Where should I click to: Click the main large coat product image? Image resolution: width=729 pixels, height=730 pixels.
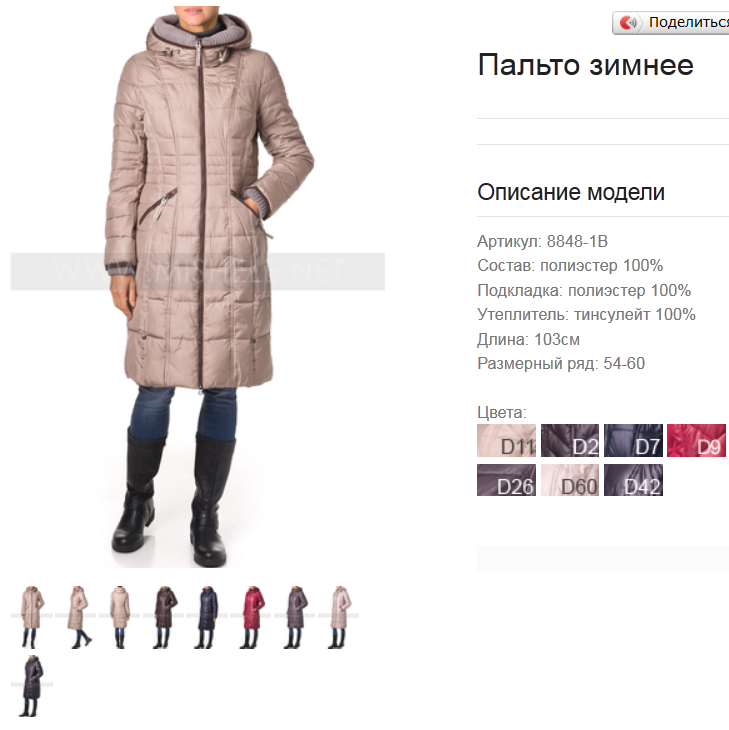pos(198,286)
